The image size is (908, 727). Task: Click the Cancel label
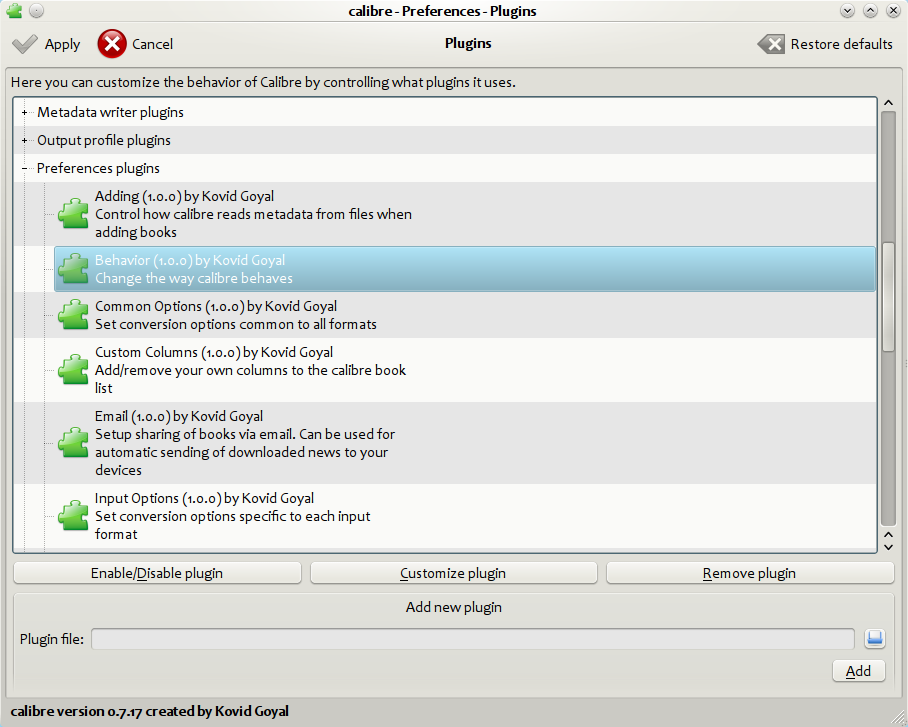tap(152, 44)
